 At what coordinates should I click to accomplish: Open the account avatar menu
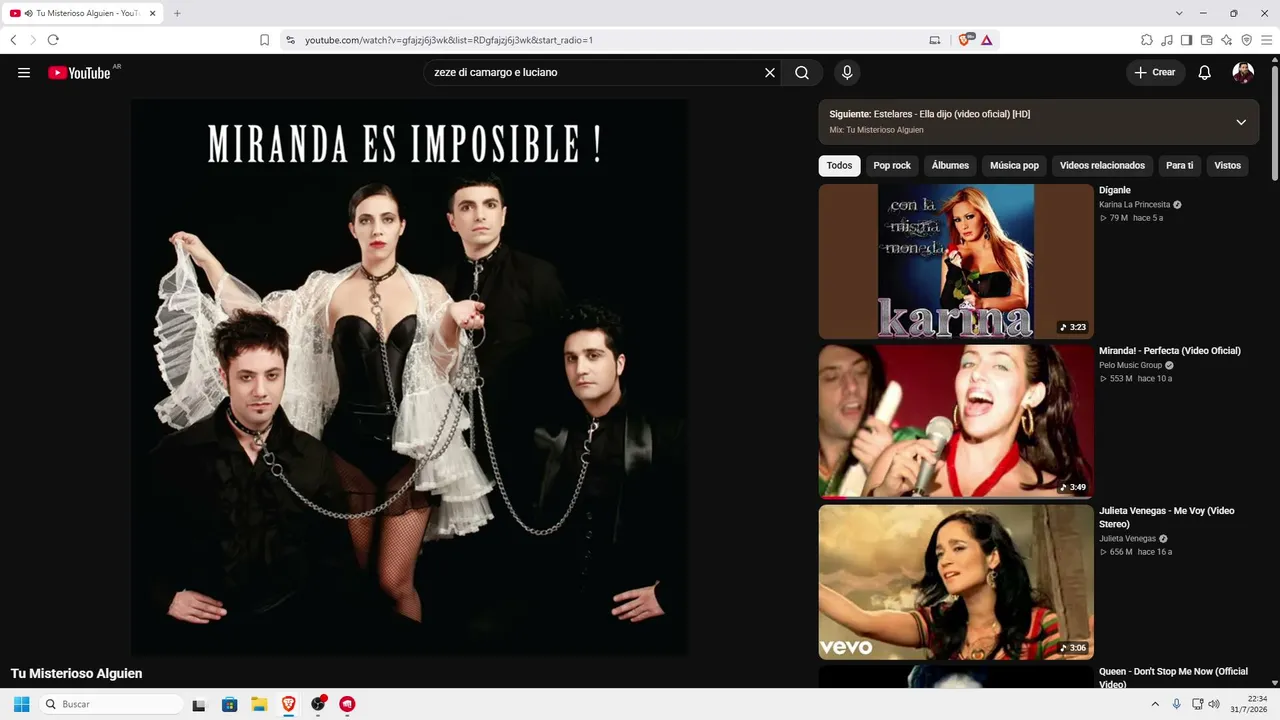click(1243, 72)
